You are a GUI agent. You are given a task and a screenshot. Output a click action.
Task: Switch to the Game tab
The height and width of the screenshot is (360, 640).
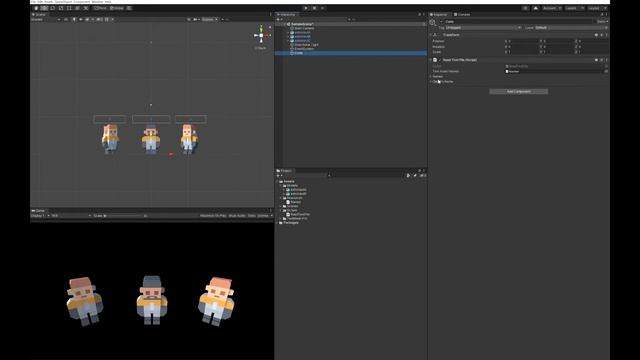[38, 211]
